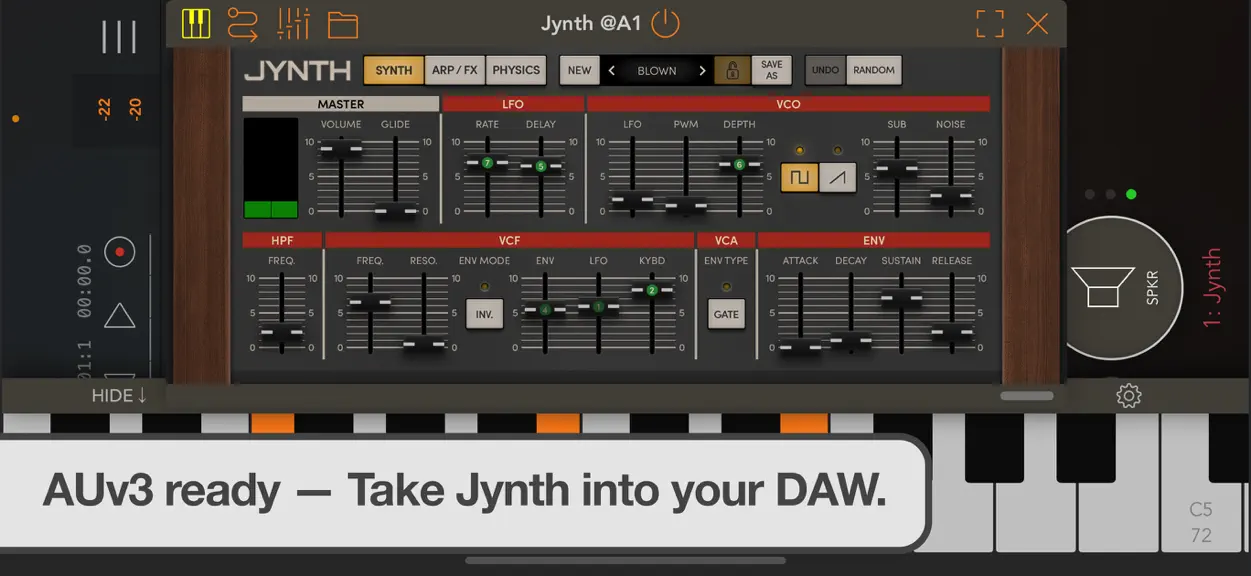The width and height of the screenshot is (1251, 576).
Task: Toggle the Jynth plugin power icon
Action: pos(665,23)
